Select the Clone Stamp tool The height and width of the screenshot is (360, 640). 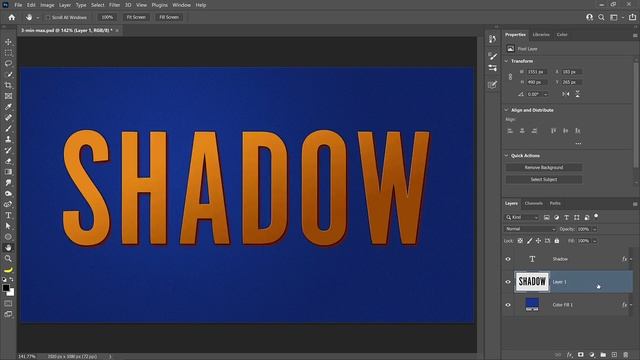8,139
